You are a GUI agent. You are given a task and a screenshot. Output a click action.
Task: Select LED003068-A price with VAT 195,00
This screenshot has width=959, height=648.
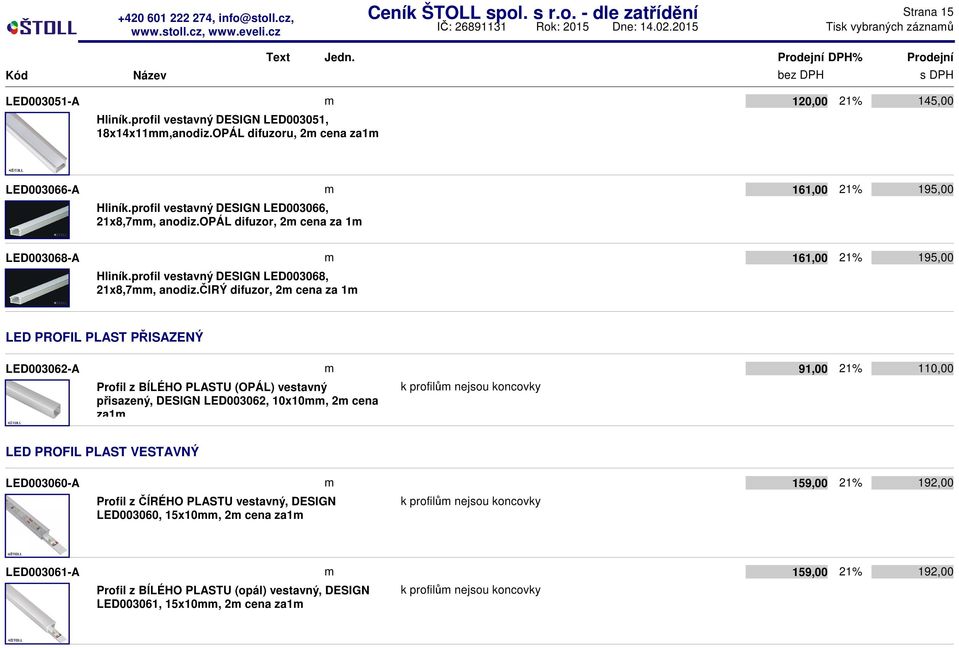point(913,258)
